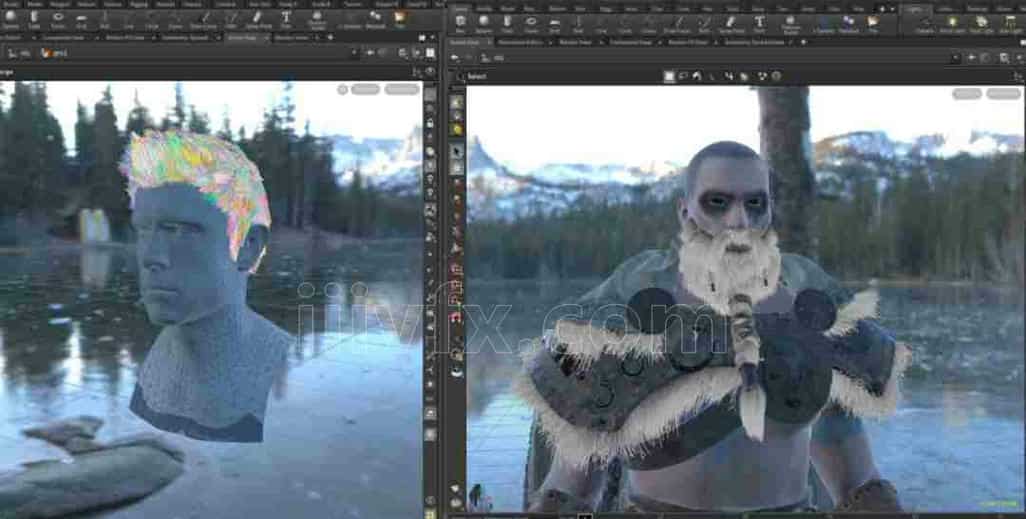Switch to Motion FX View tab in left window

[123, 38]
